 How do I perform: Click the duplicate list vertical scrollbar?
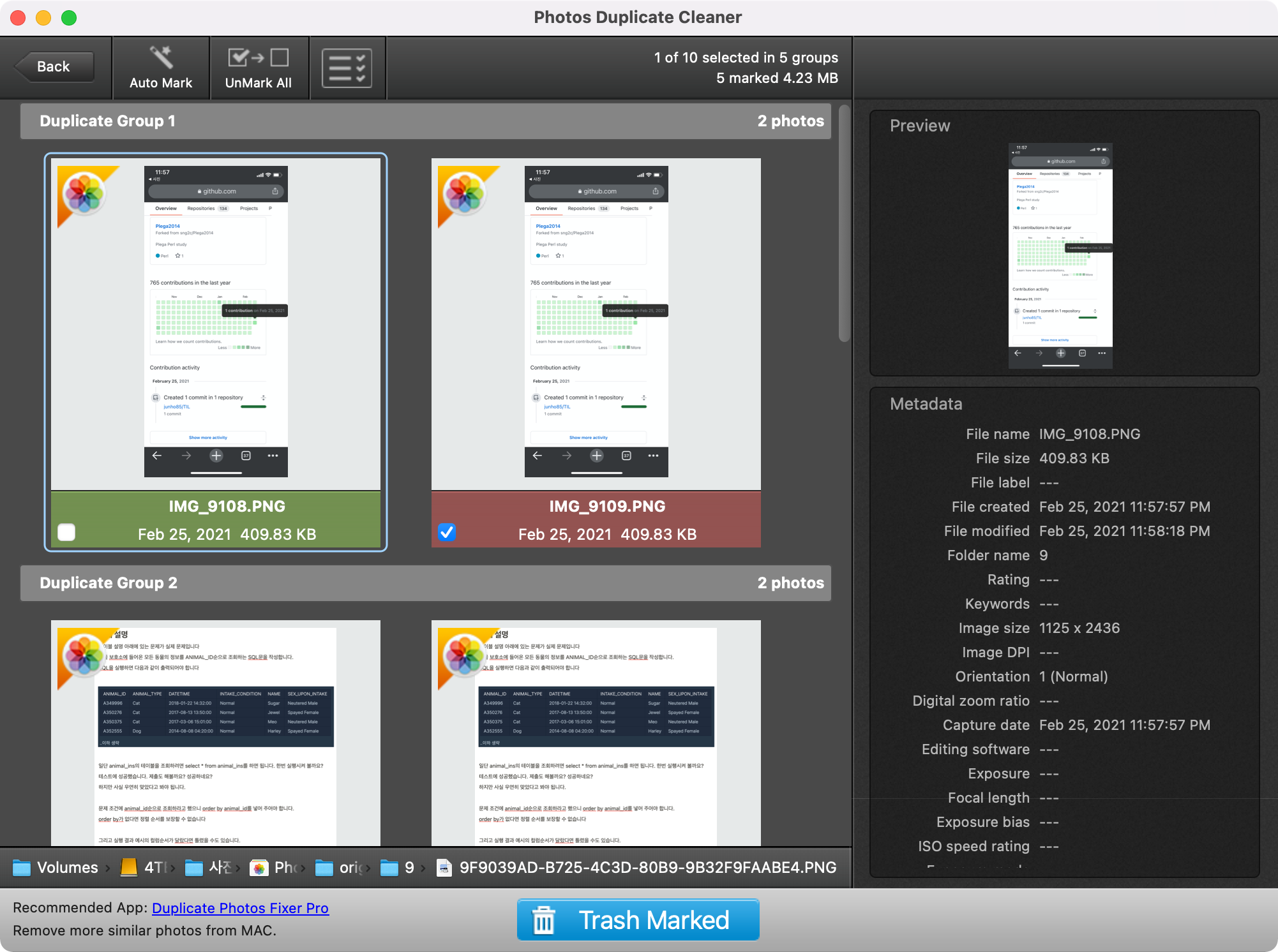point(844,223)
